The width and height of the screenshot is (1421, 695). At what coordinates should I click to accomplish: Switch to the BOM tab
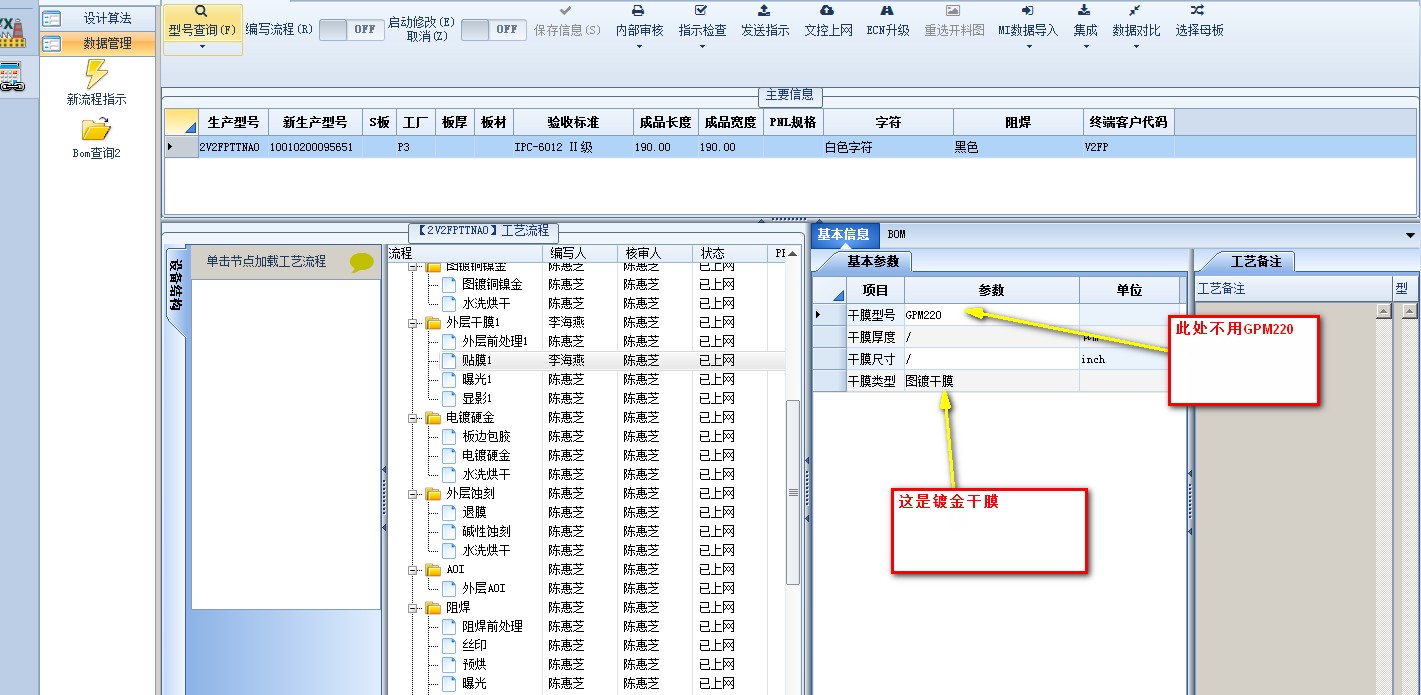pos(896,235)
